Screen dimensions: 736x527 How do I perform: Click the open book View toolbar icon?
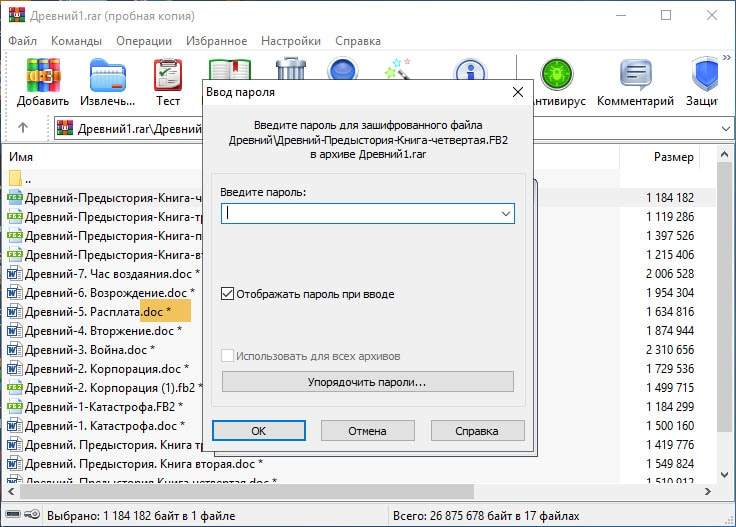pyautogui.click(x=230, y=69)
